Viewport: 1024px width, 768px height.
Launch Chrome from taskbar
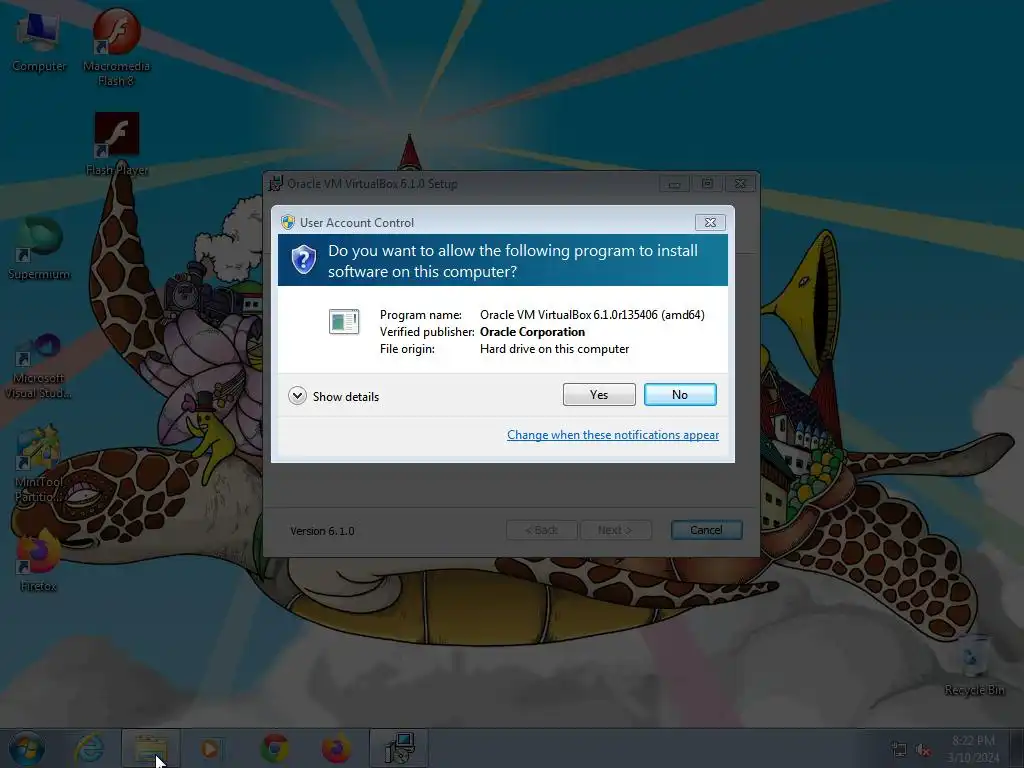(275, 748)
